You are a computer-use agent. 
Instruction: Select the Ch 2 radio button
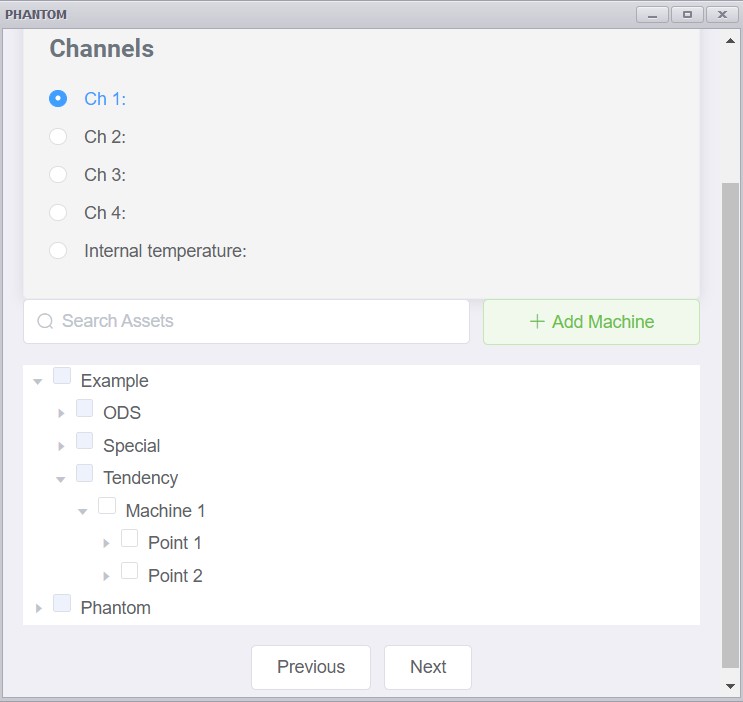pyautogui.click(x=58, y=137)
